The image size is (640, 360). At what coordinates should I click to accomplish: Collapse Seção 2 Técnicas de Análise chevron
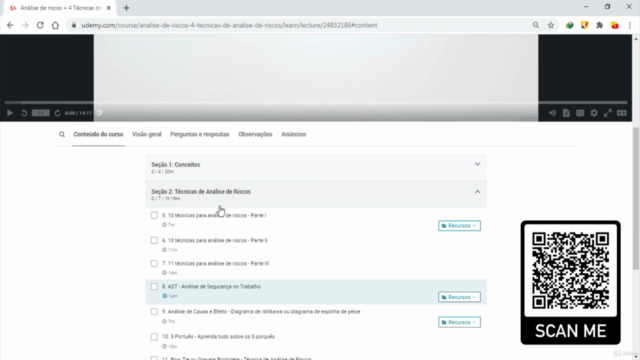(x=477, y=191)
